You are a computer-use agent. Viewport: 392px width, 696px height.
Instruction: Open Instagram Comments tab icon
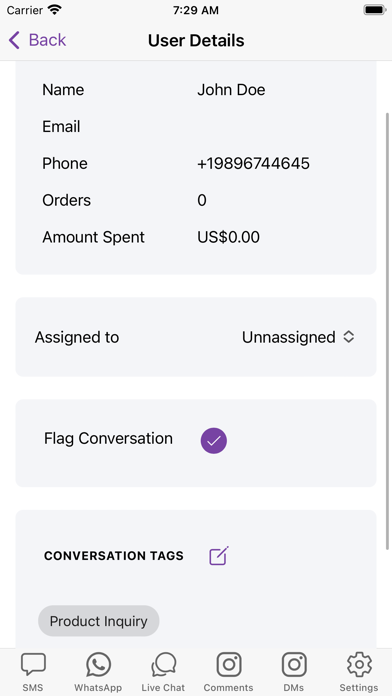[x=229, y=664]
